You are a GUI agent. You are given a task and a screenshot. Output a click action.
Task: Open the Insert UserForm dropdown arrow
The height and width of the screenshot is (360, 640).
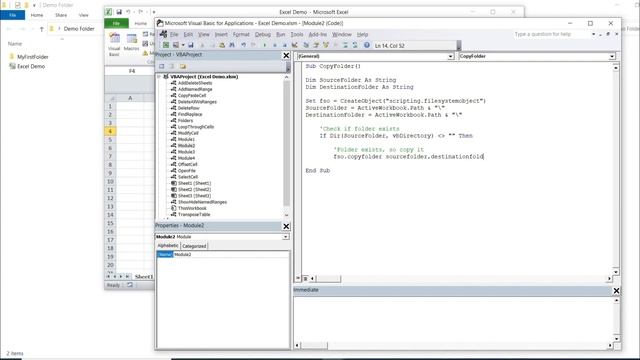coord(183,45)
